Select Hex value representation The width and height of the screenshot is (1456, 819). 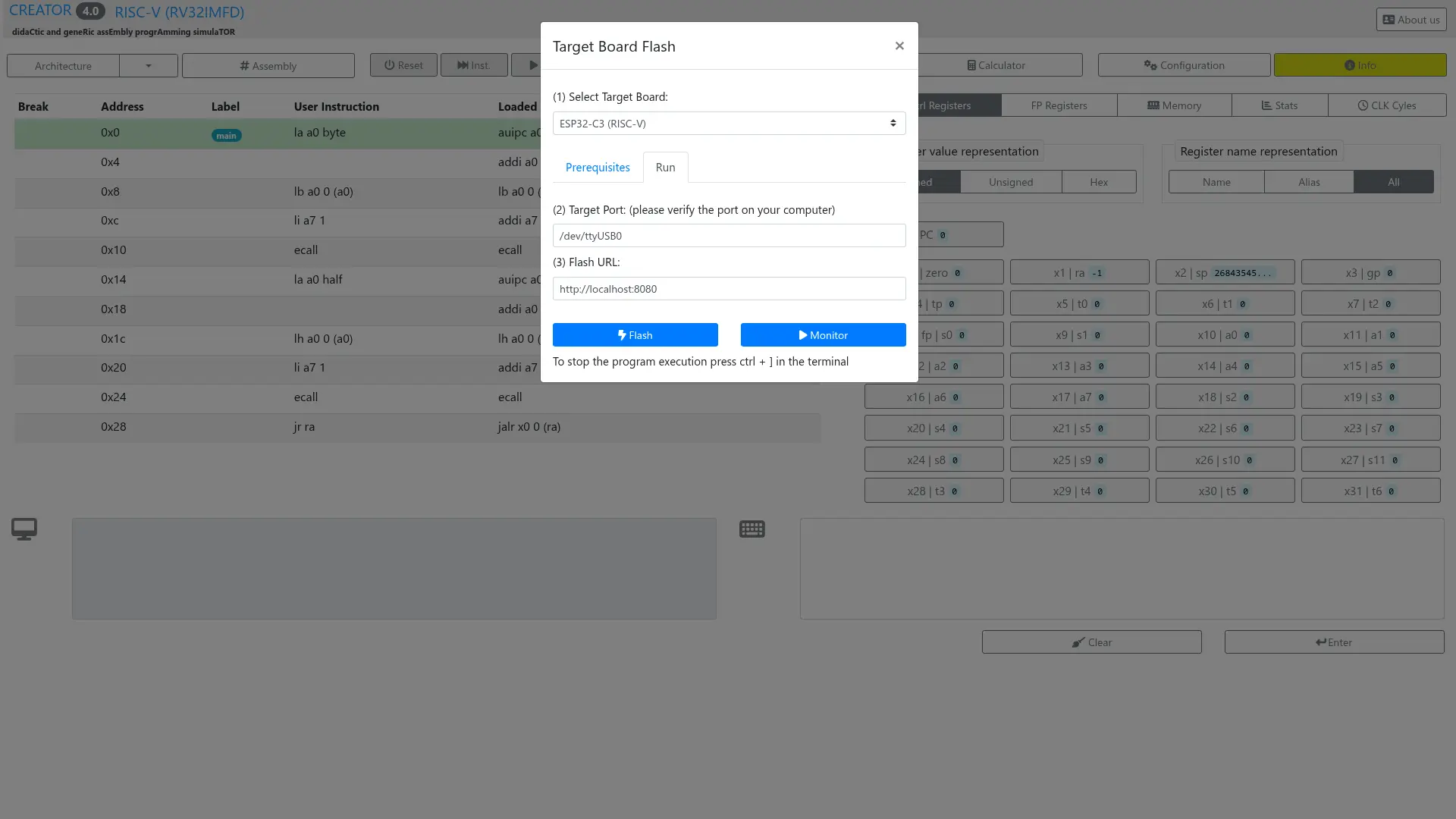pyautogui.click(x=1099, y=182)
